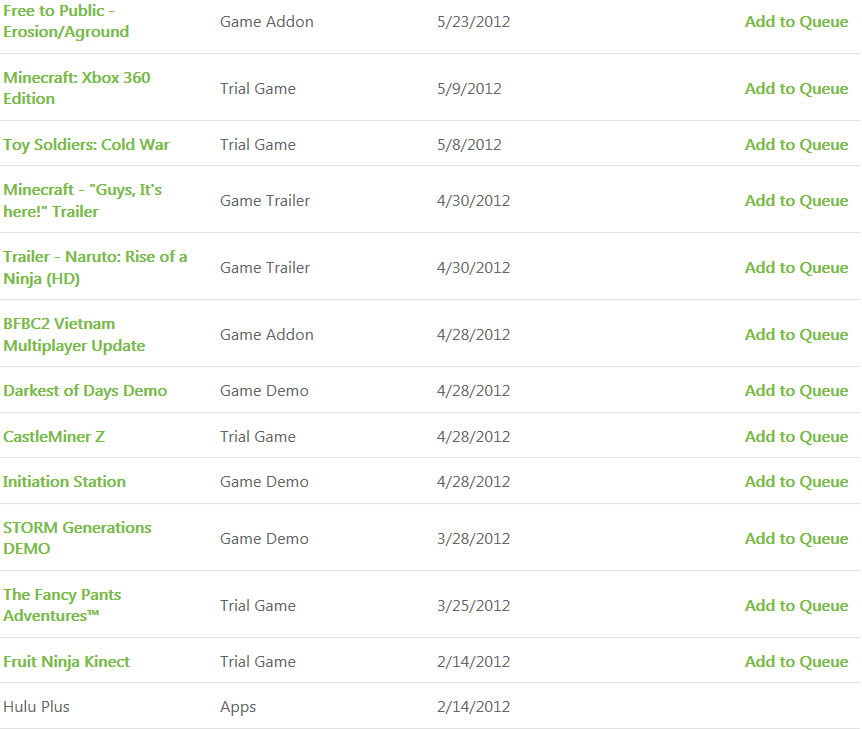Add Fruit Ninja Kinect to queue

point(797,661)
